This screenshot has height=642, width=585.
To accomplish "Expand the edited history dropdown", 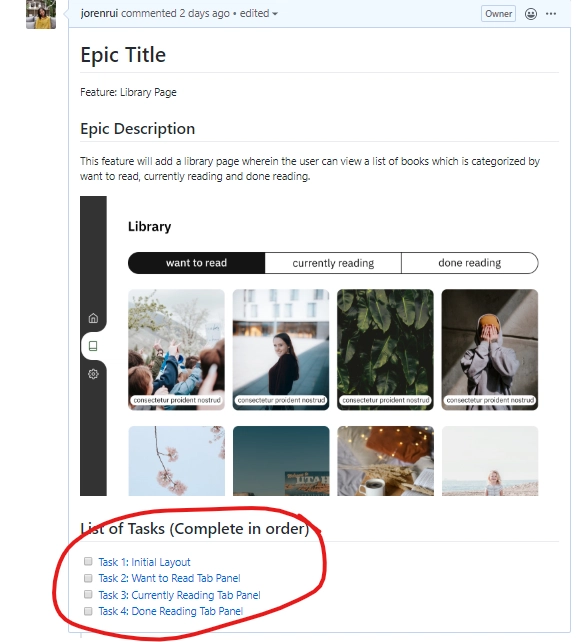I will point(259,14).
